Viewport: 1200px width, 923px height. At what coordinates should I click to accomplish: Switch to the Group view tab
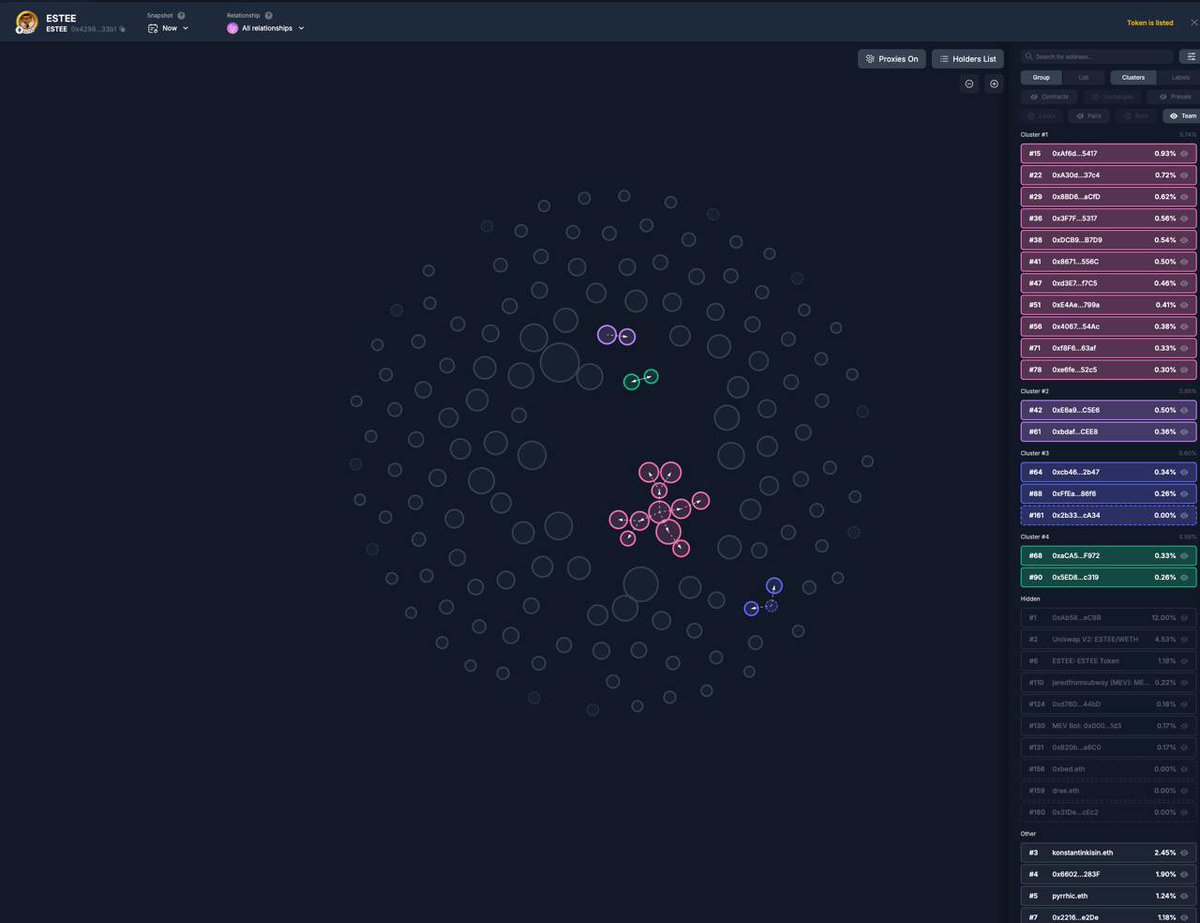1041,77
